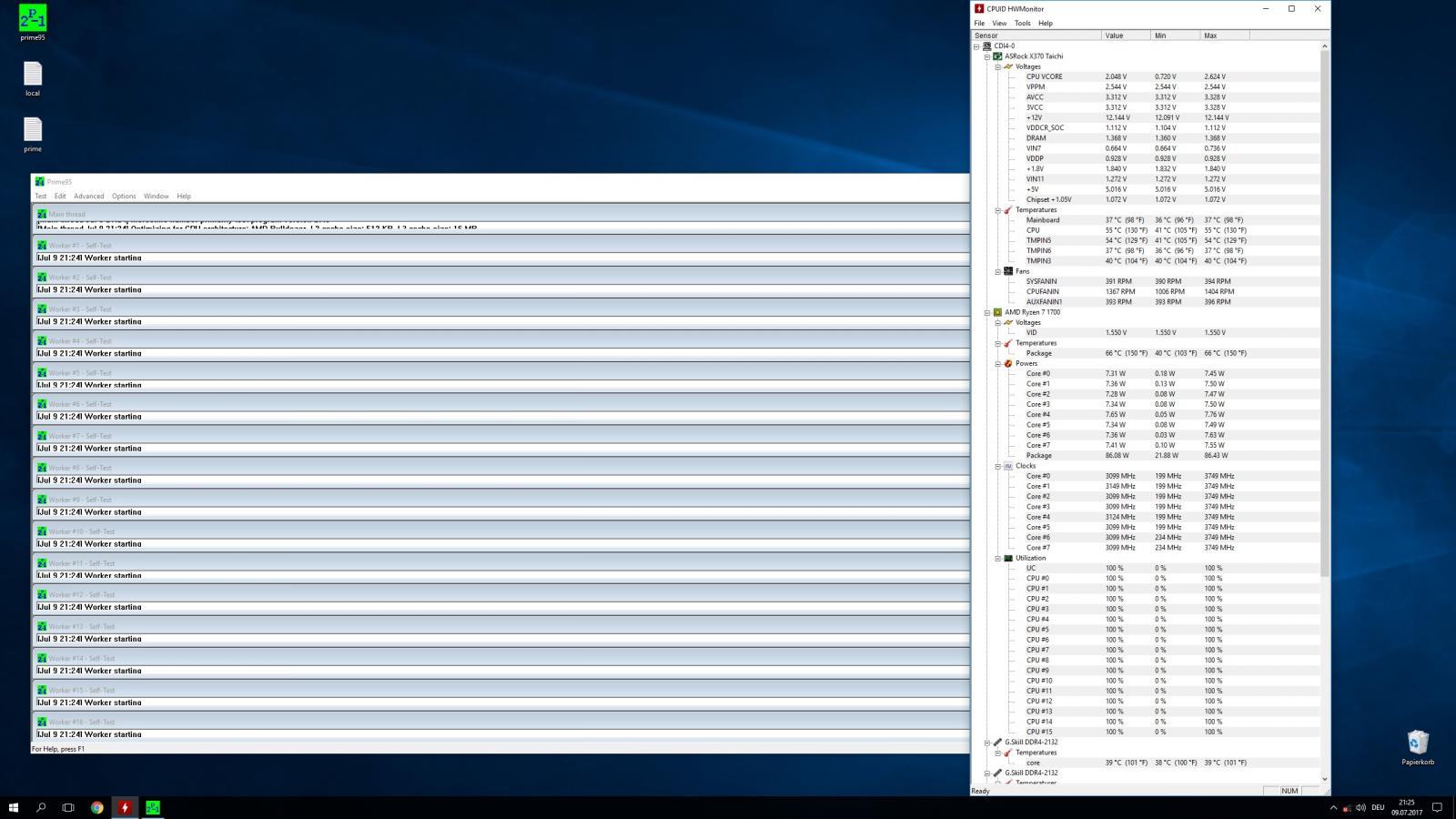Switch to Prime95 green taskbar icon
The image size is (1456, 819).
click(x=153, y=807)
